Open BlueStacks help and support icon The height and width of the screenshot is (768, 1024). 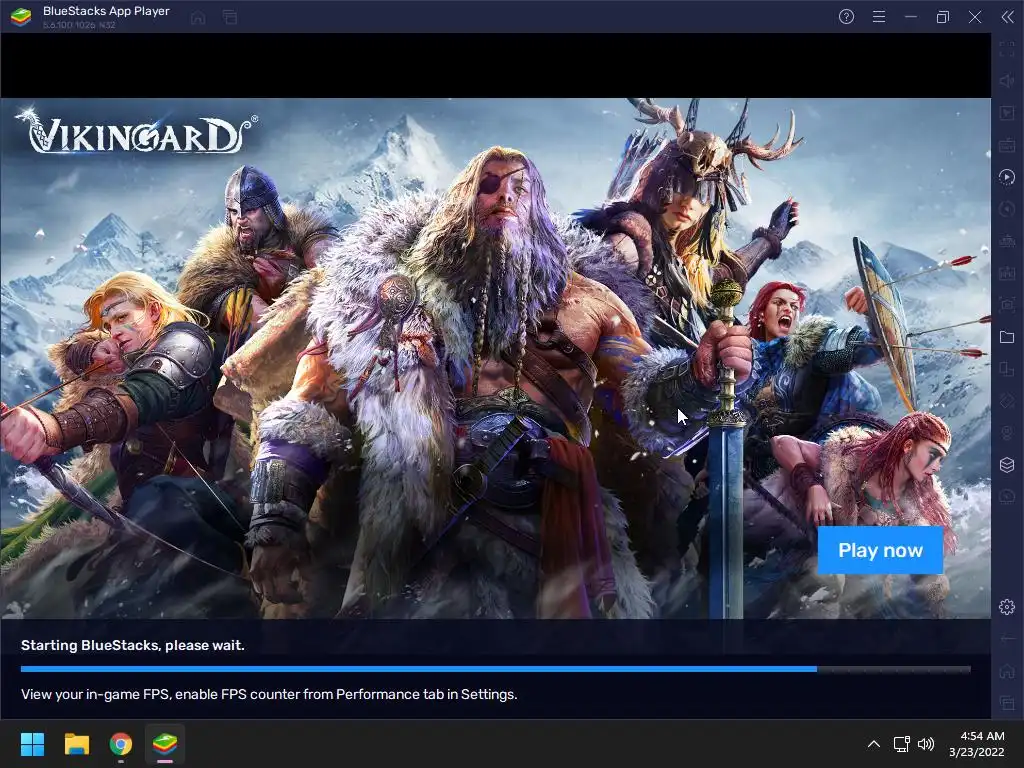(846, 17)
